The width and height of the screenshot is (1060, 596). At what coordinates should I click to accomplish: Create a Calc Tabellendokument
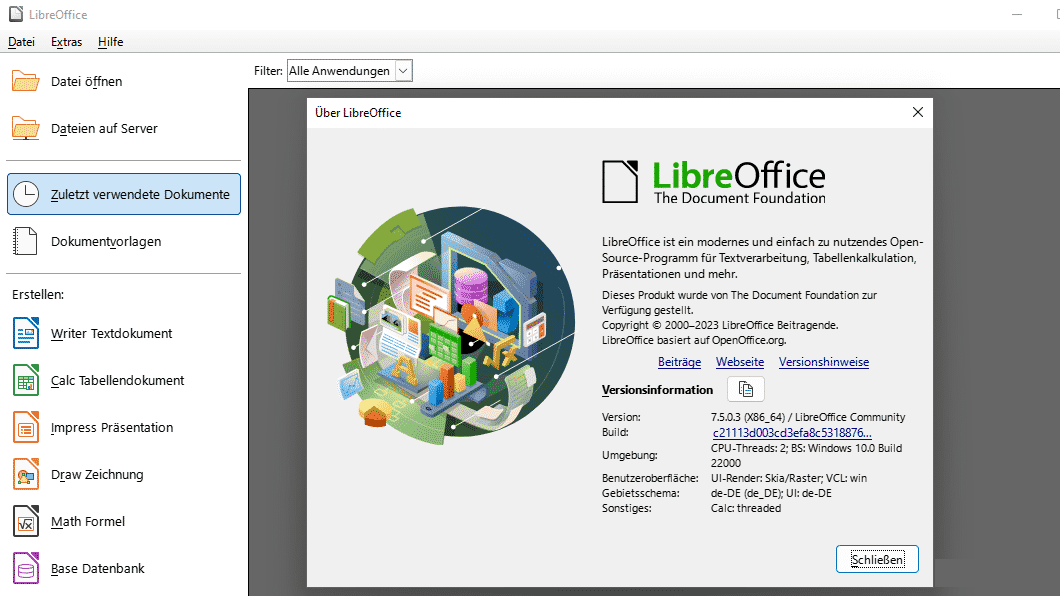(x=117, y=380)
